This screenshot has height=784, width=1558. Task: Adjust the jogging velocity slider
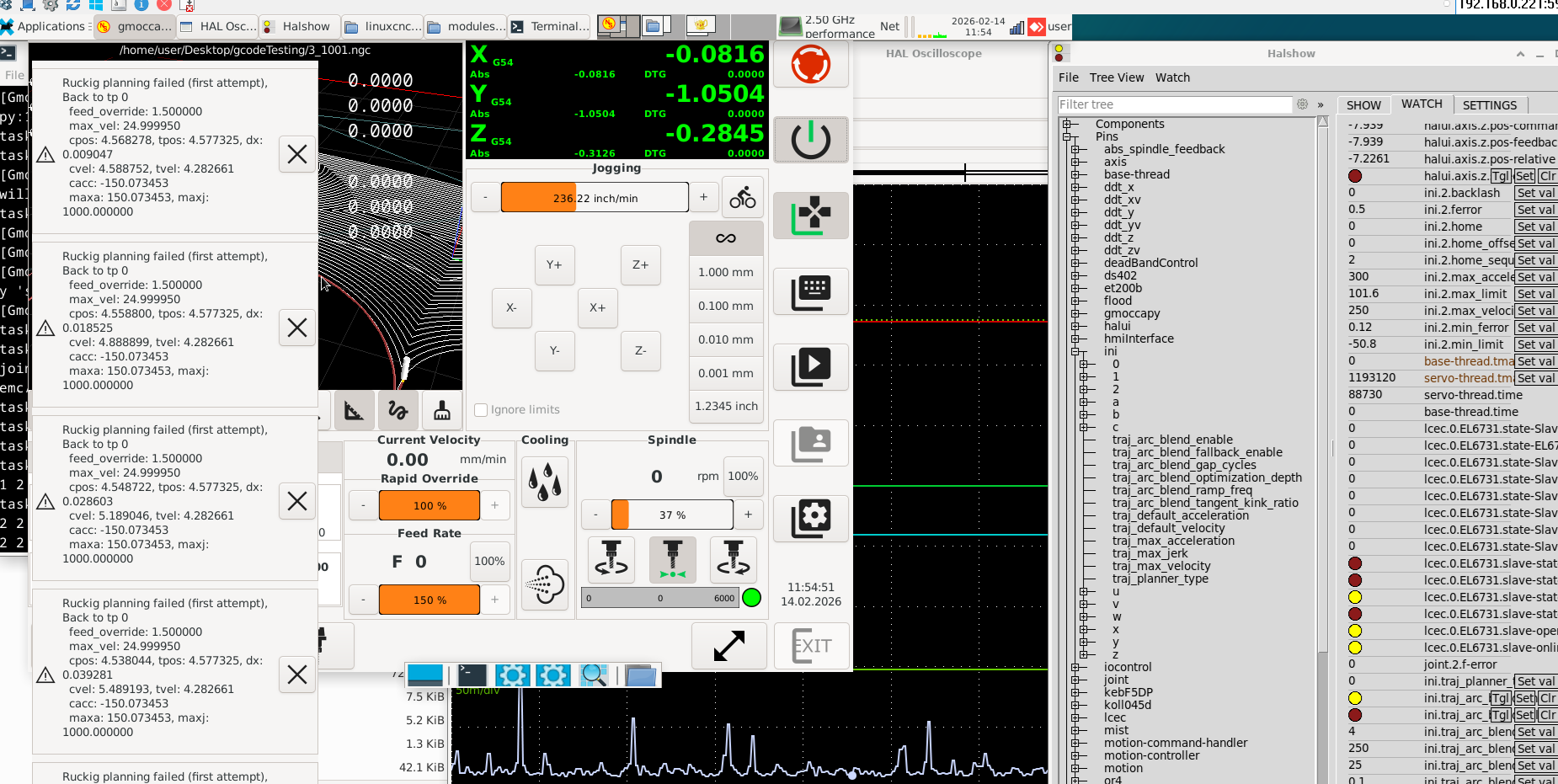pyautogui.click(x=594, y=198)
